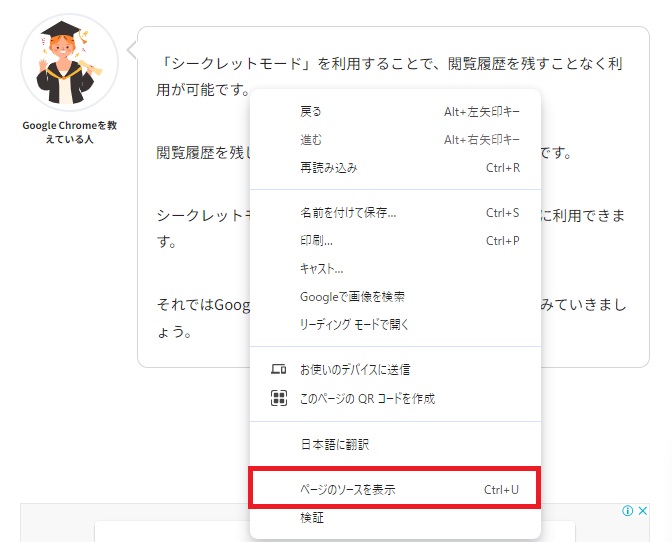Click the Ctrl+S shortcut label
The image size is (672, 542).
coord(502,213)
